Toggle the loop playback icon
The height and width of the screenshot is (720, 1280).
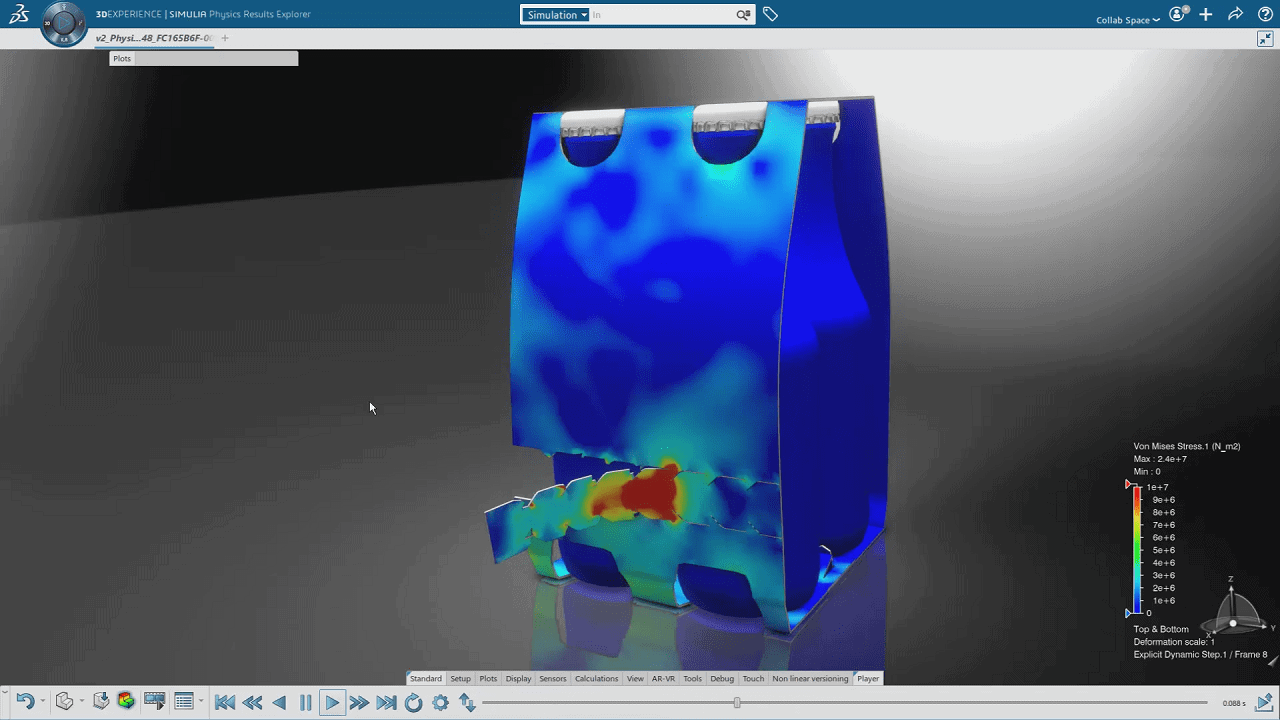pyautogui.click(x=413, y=703)
